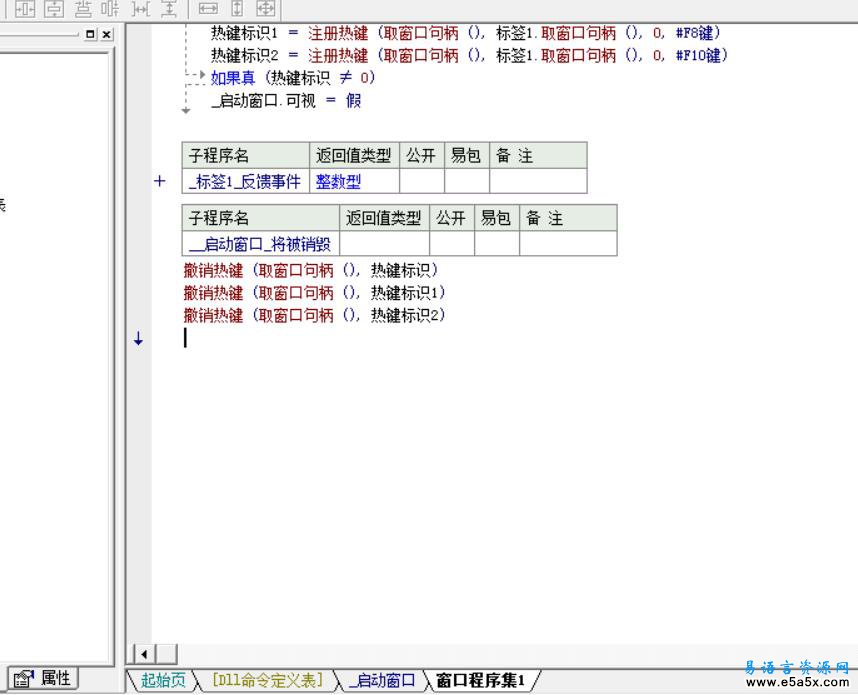Close the left side panel

tap(106, 34)
